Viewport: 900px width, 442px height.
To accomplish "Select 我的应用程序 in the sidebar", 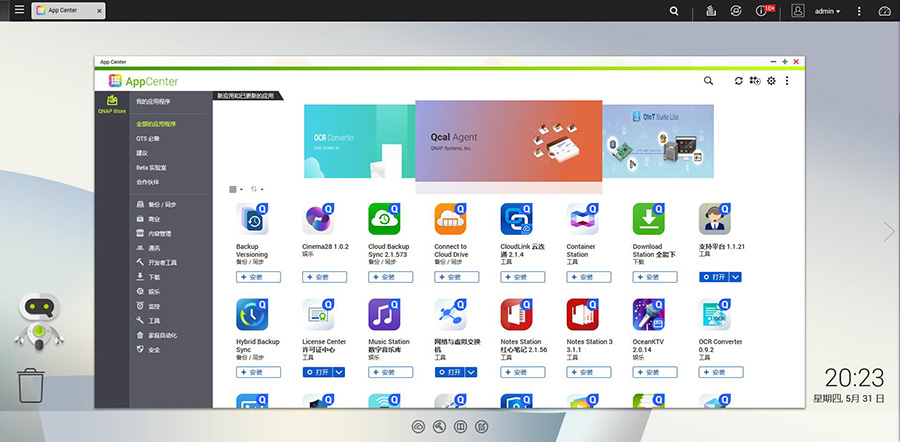I will pos(154,101).
